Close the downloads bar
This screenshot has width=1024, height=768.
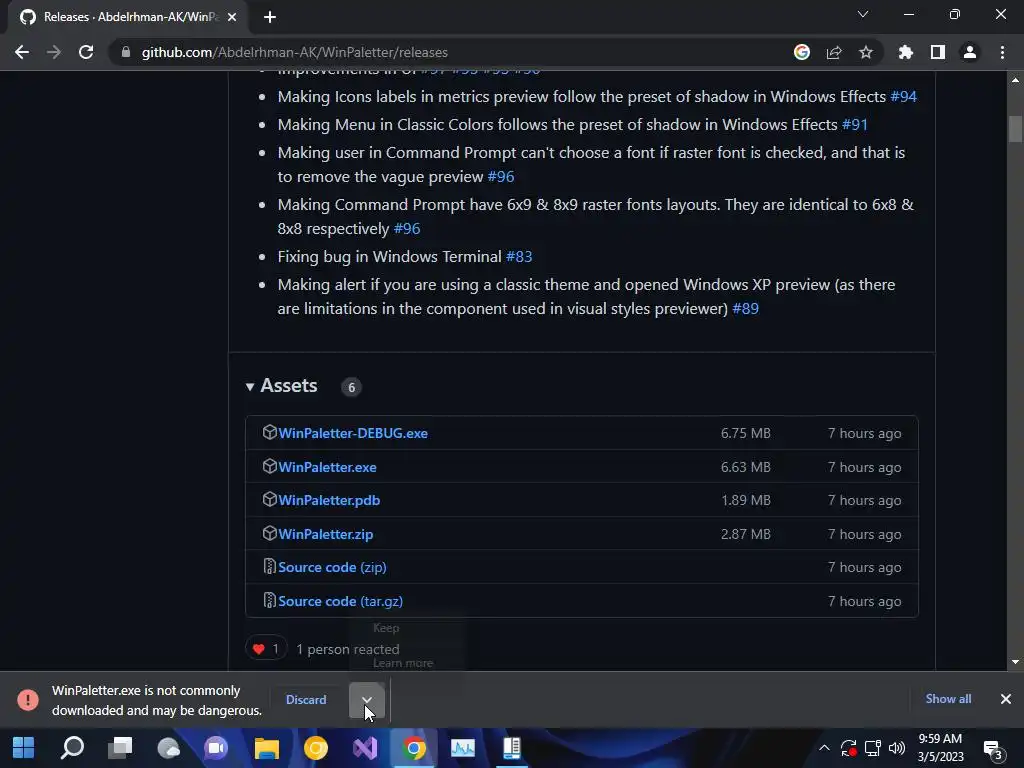coord(1005,699)
